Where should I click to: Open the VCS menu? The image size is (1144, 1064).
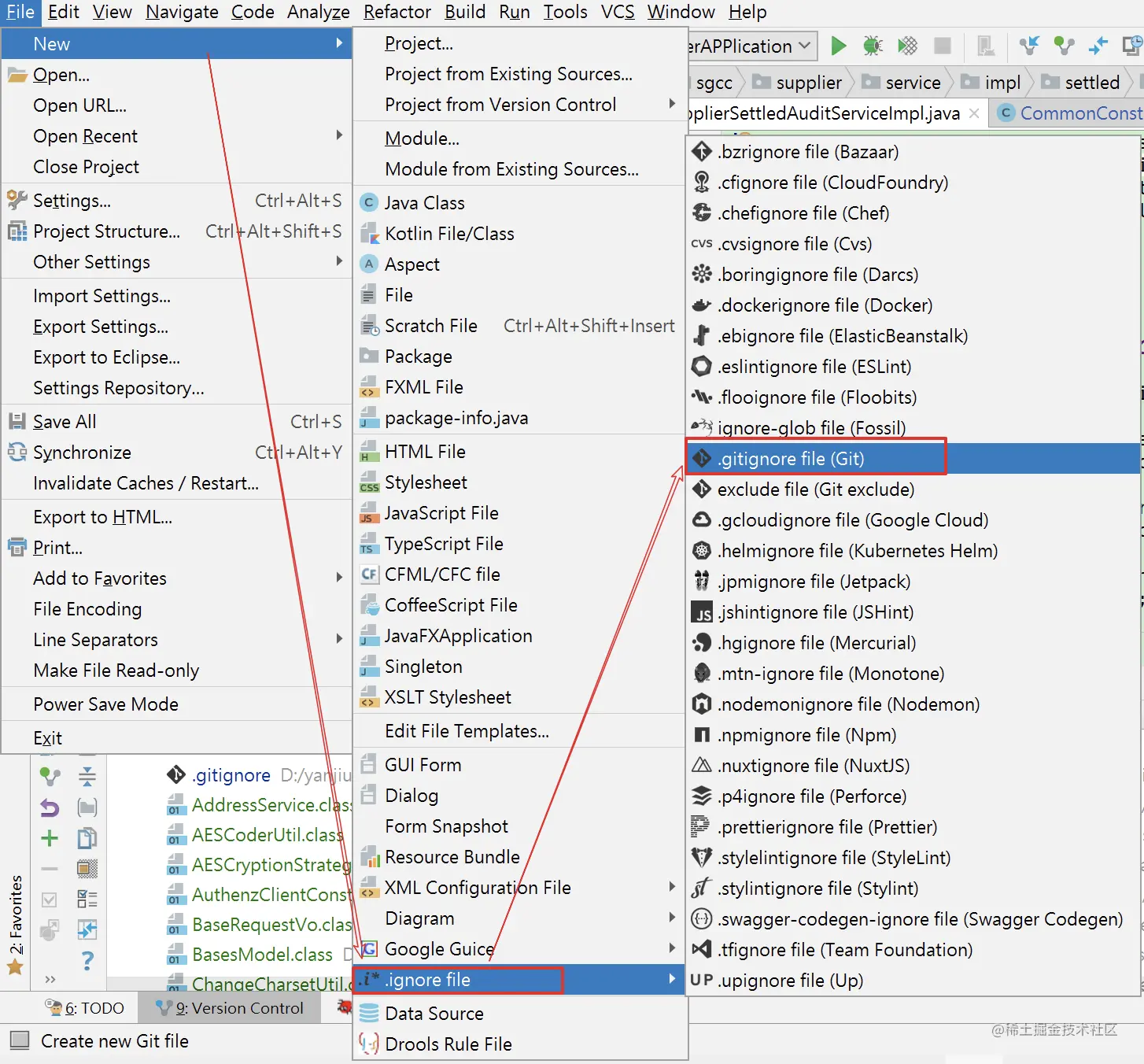(x=618, y=12)
